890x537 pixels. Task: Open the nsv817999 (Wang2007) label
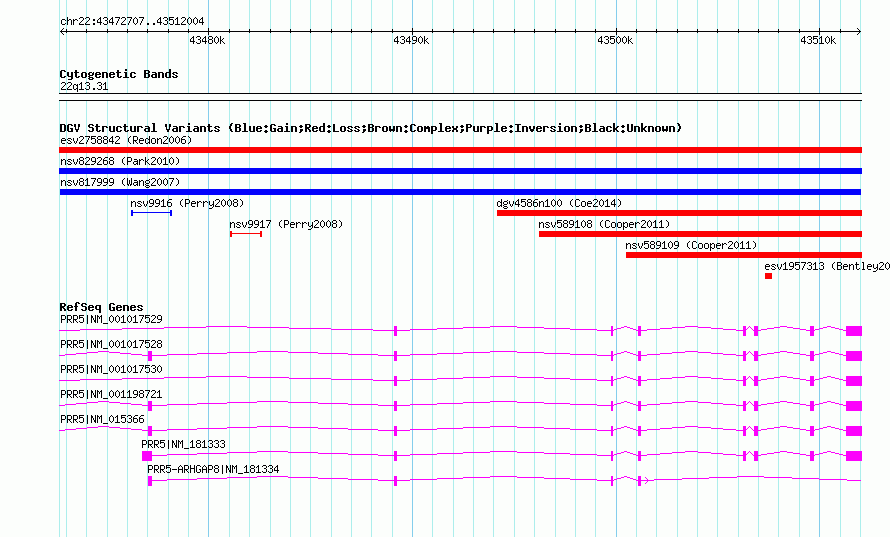point(120,182)
